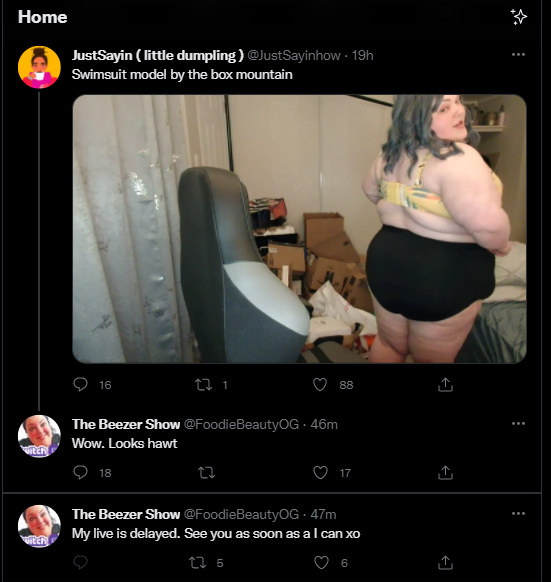This screenshot has width=551, height=582.
Task: Click the Home heading
Action: (x=42, y=17)
